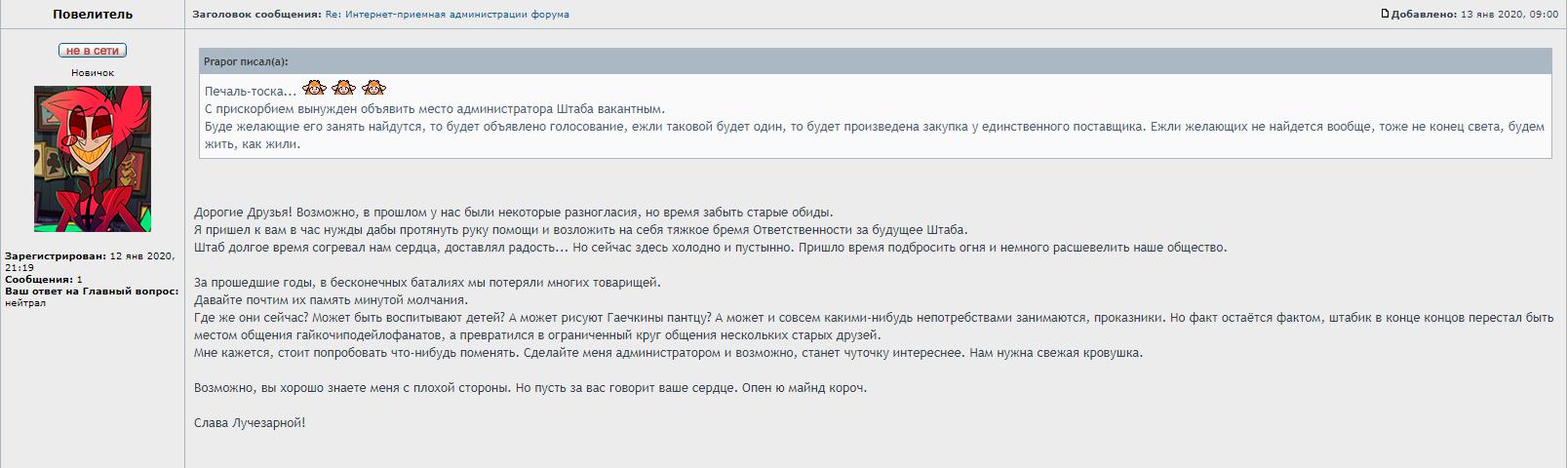Open the post permalink icon beside Добавлено
The height and width of the screenshot is (468, 1568).
click(1386, 14)
